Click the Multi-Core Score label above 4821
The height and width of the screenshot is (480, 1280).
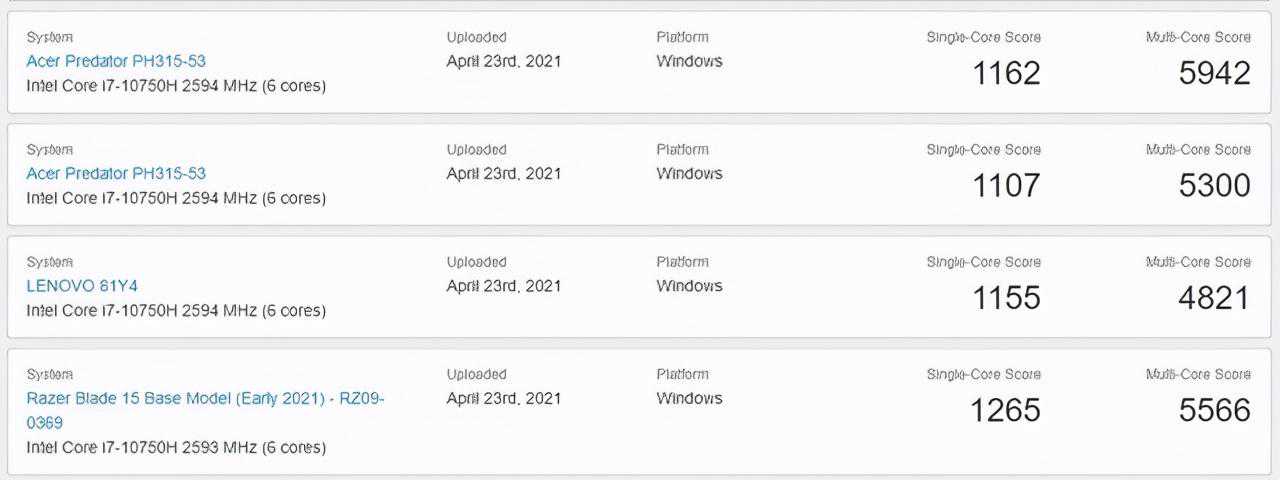(x=1198, y=262)
